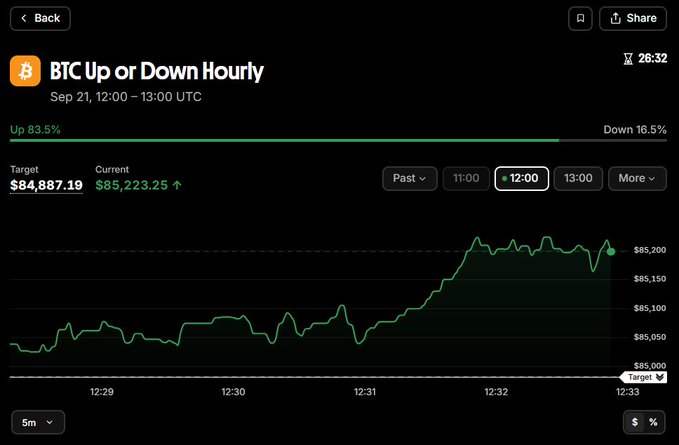
Task: Open the Past dropdown
Action: [x=410, y=178]
